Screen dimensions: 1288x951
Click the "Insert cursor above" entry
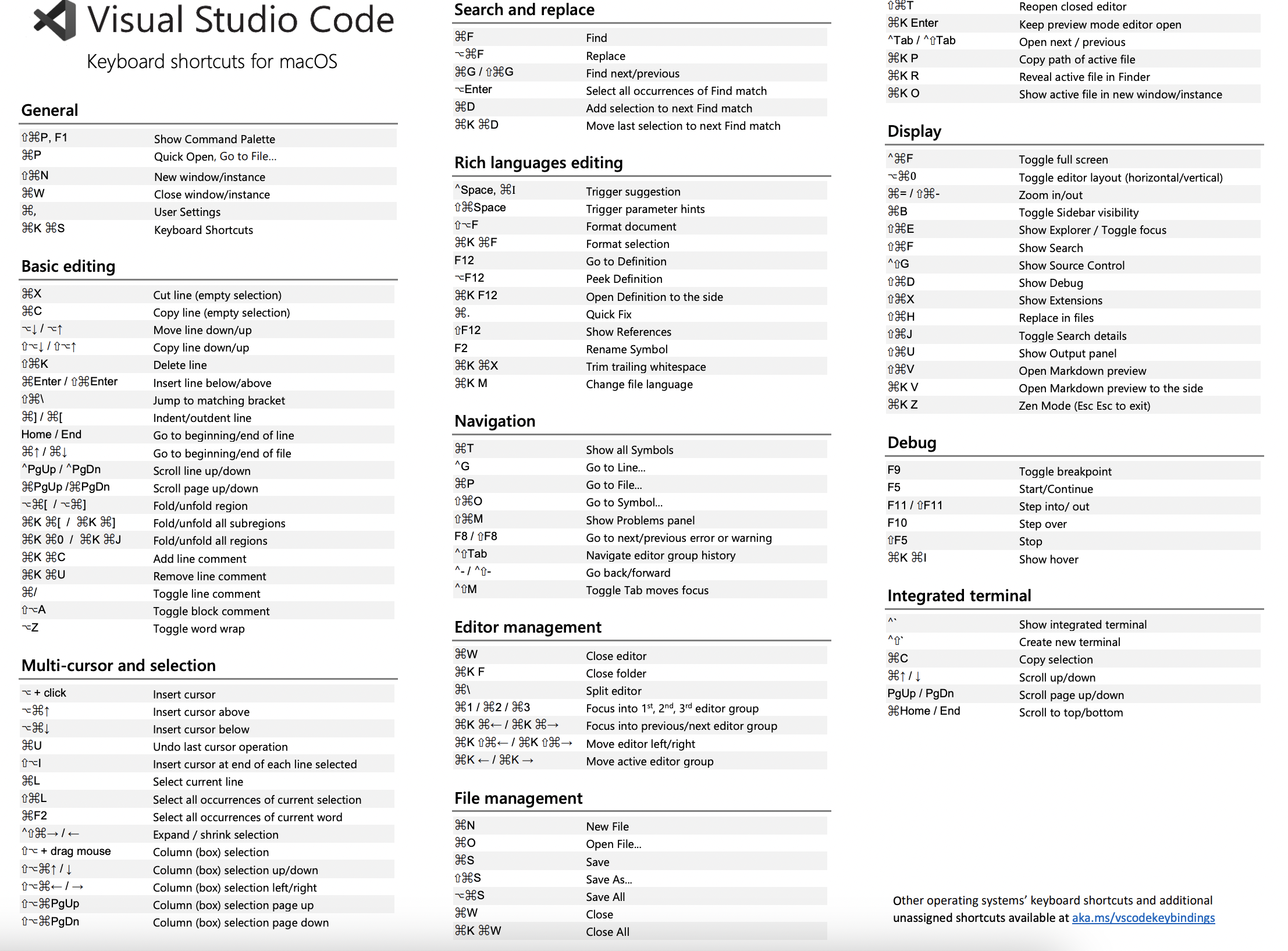[x=201, y=712]
